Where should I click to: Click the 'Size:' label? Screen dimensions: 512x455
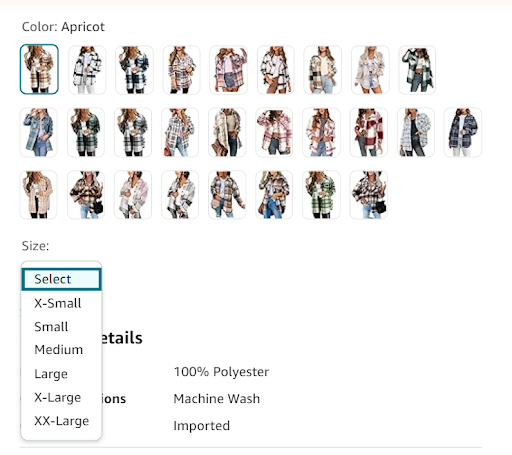pyautogui.click(x=35, y=246)
